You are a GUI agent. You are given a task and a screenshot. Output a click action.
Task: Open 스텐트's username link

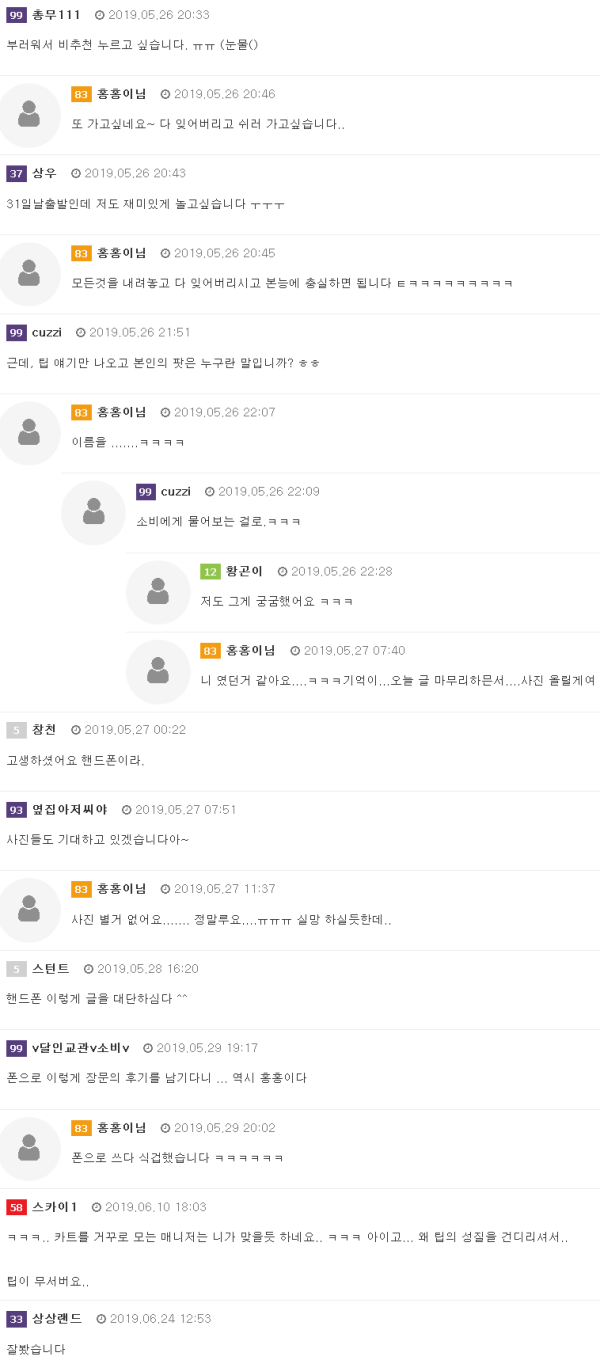[x=51, y=969]
